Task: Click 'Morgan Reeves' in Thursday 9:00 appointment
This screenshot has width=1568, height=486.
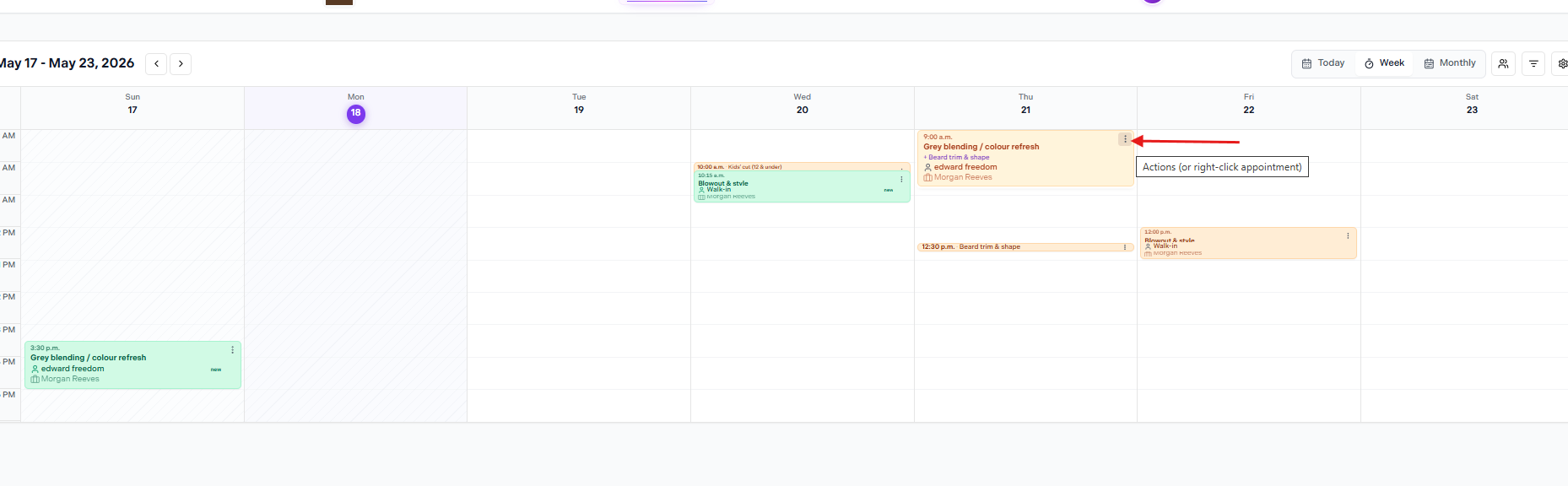Action: pos(963,177)
